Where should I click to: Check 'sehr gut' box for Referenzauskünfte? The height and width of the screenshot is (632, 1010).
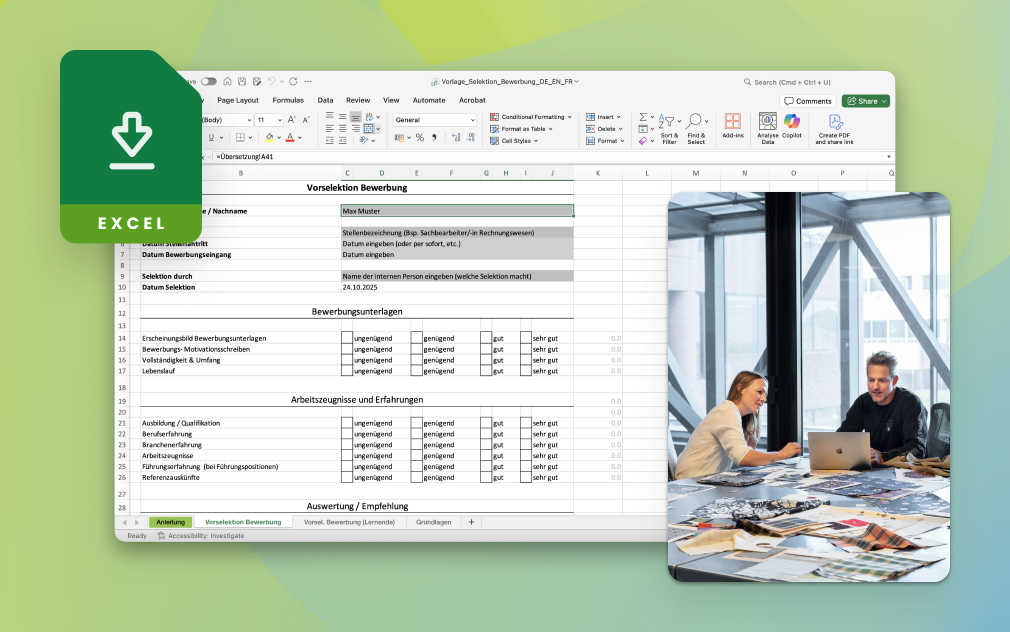[526, 477]
